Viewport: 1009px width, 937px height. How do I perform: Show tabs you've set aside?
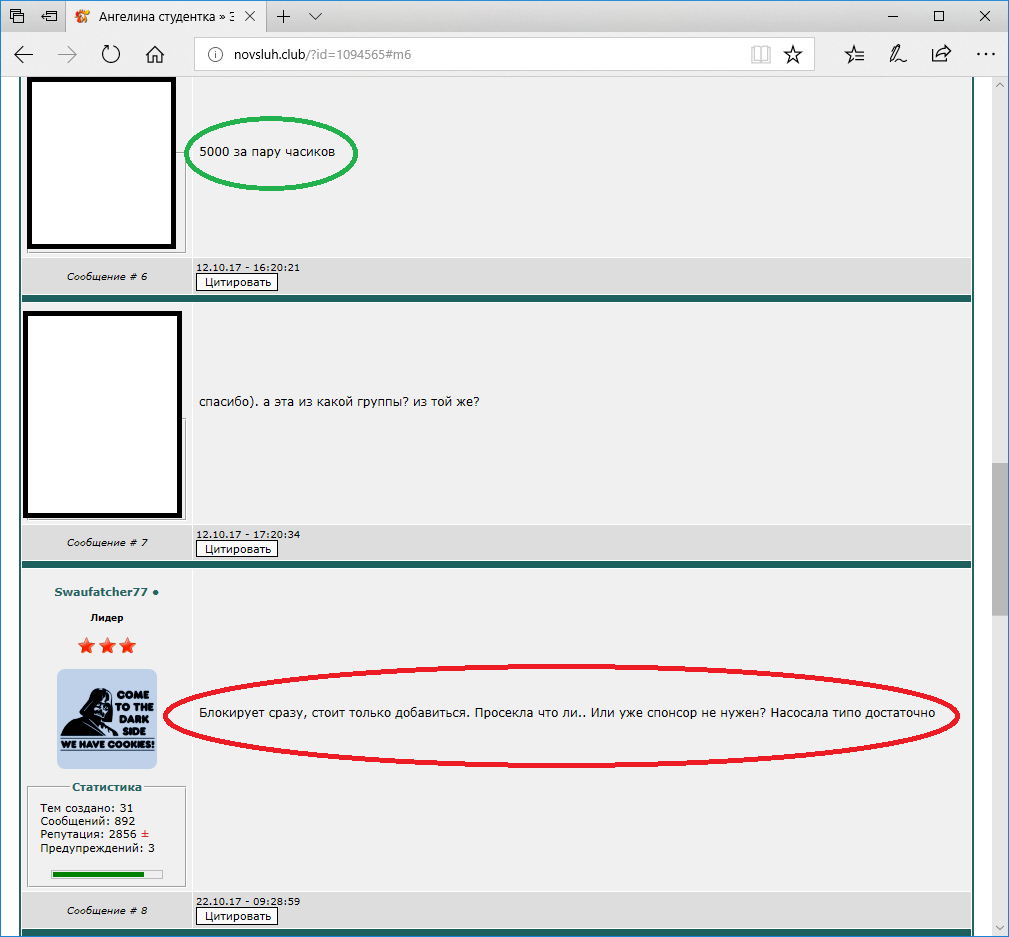point(17,17)
